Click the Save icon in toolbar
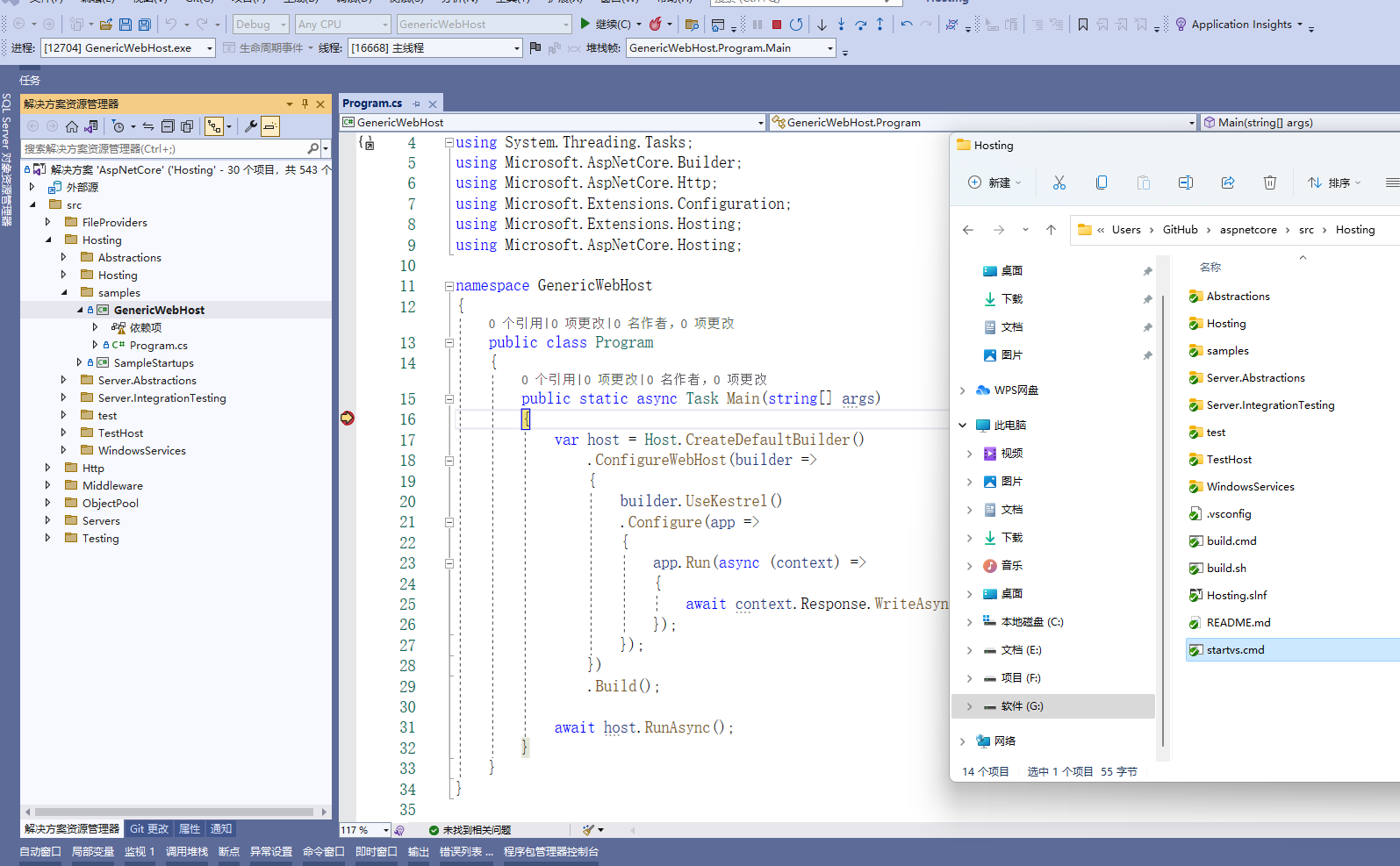Viewport: 1400px width, 866px height. pos(126,25)
